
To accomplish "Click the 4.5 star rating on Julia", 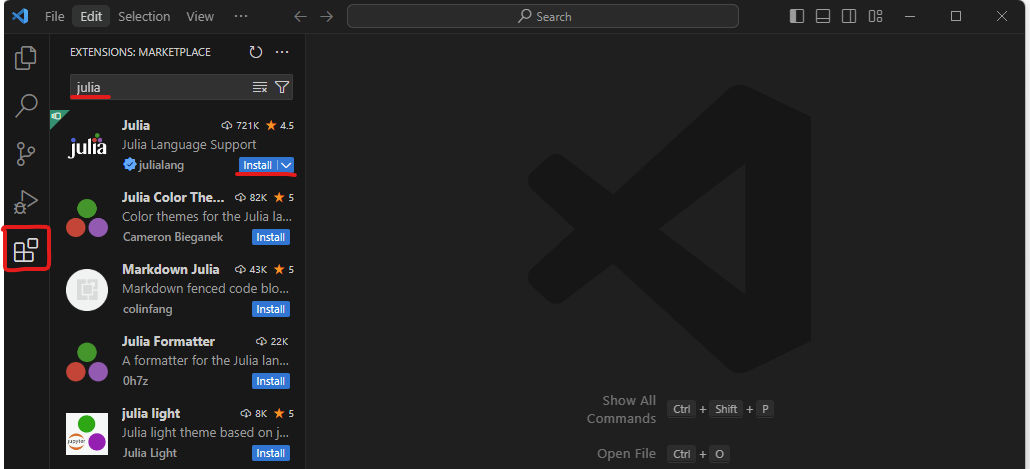I will 280,125.
